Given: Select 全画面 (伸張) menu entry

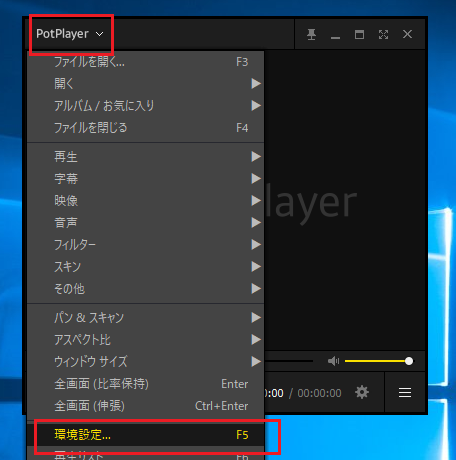Looking at the screenshot, I should [x=146, y=406].
